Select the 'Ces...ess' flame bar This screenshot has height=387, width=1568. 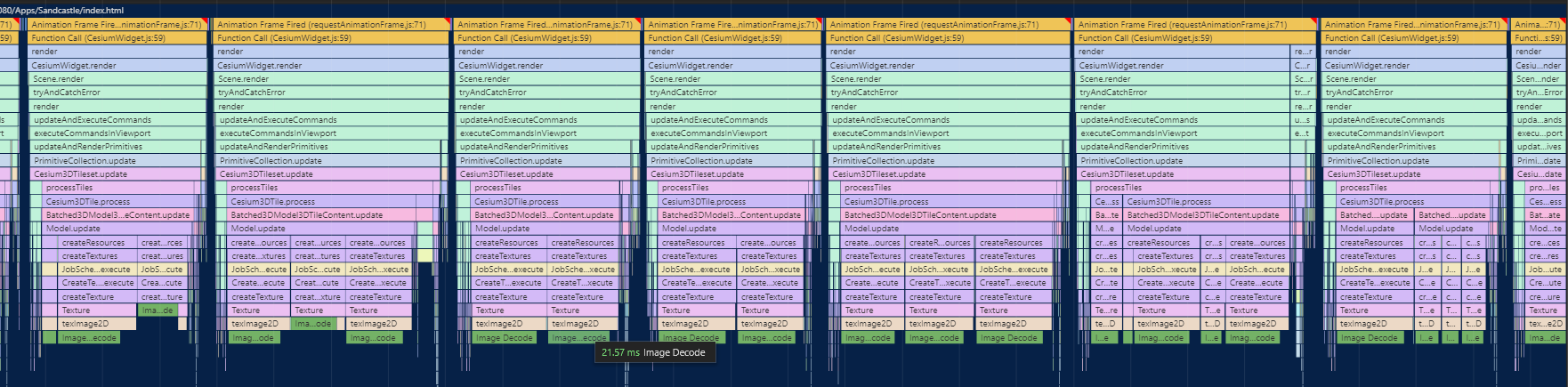pyautogui.click(x=1544, y=202)
